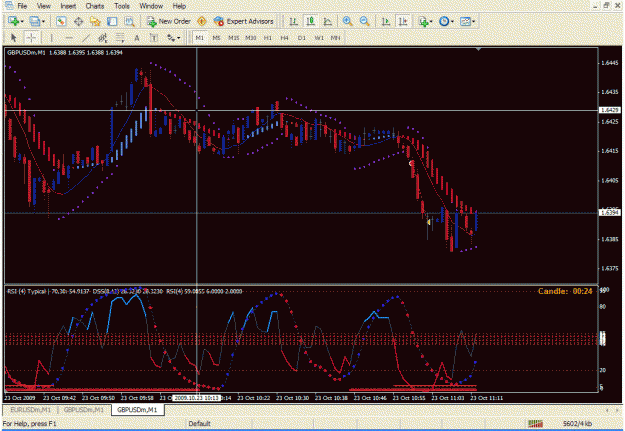Switch to the EURUSDm,M1 chart tab
Image resolution: width=625 pixels, height=431 pixels.
coord(30,409)
